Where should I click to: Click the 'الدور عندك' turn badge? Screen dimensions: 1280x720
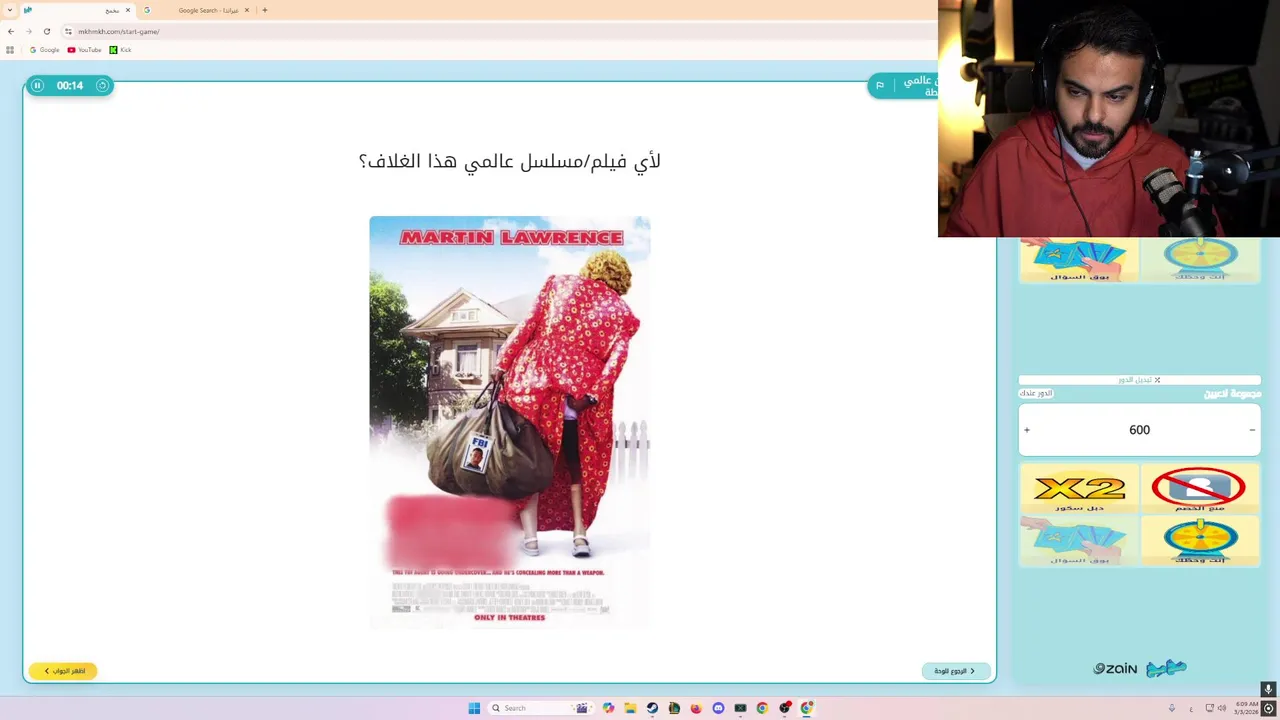[x=1036, y=393]
